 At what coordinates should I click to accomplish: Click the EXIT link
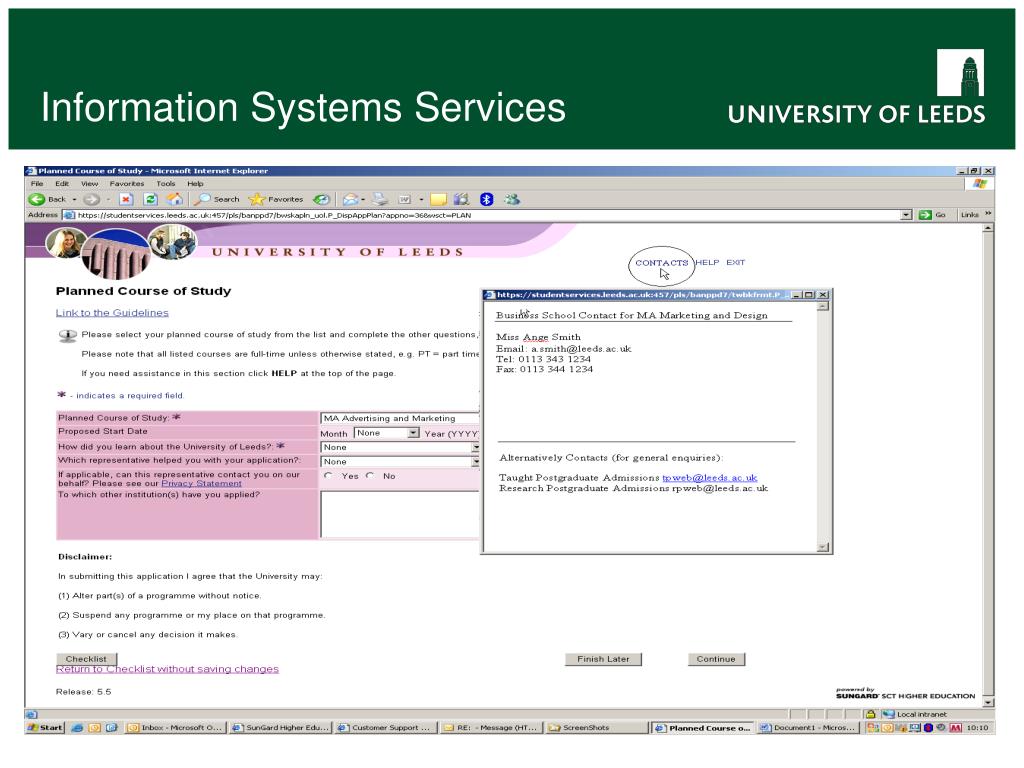point(735,262)
